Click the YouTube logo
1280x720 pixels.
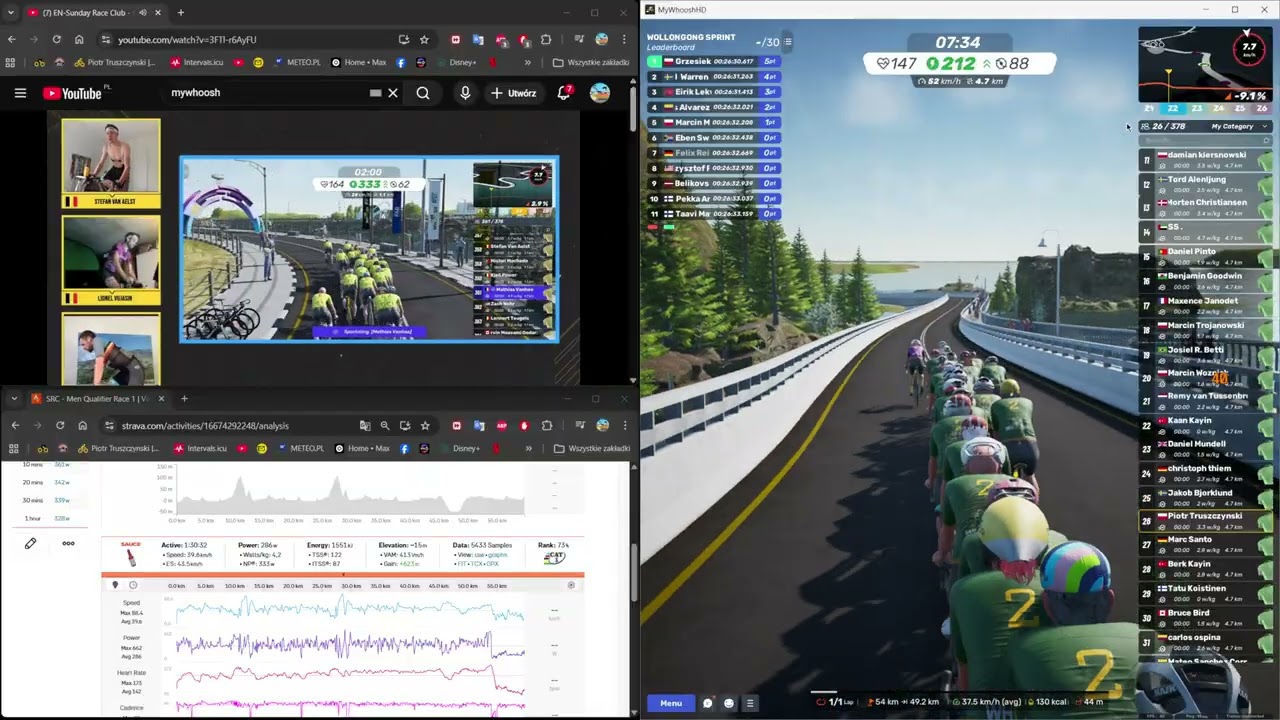click(x=72, y=93)
